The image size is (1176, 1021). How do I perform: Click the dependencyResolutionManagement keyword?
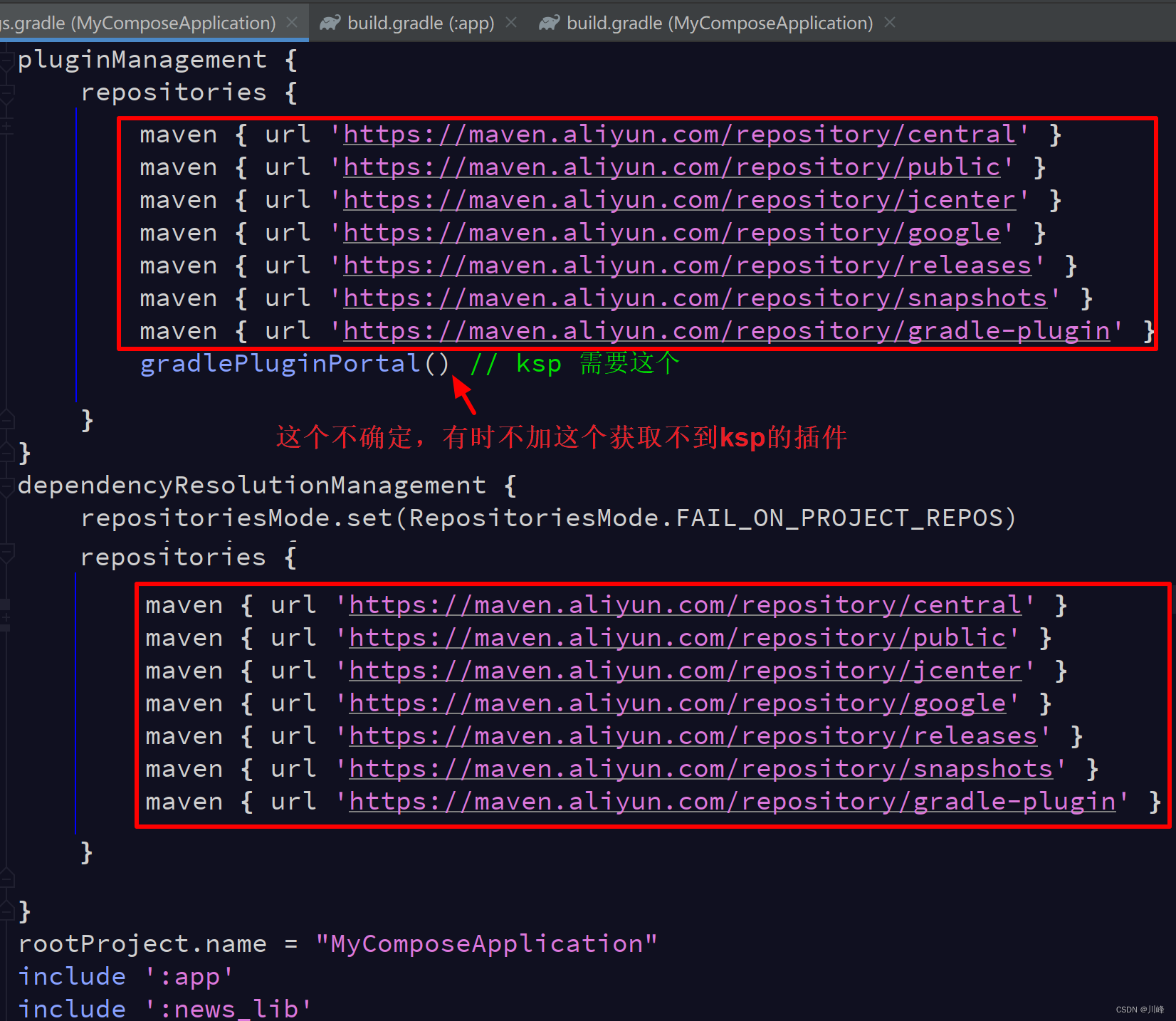point(252,486)
